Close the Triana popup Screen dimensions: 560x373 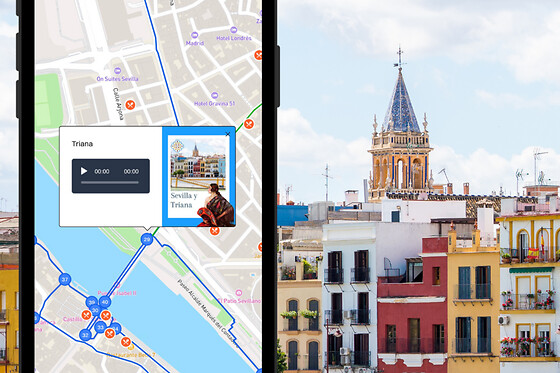228,134
